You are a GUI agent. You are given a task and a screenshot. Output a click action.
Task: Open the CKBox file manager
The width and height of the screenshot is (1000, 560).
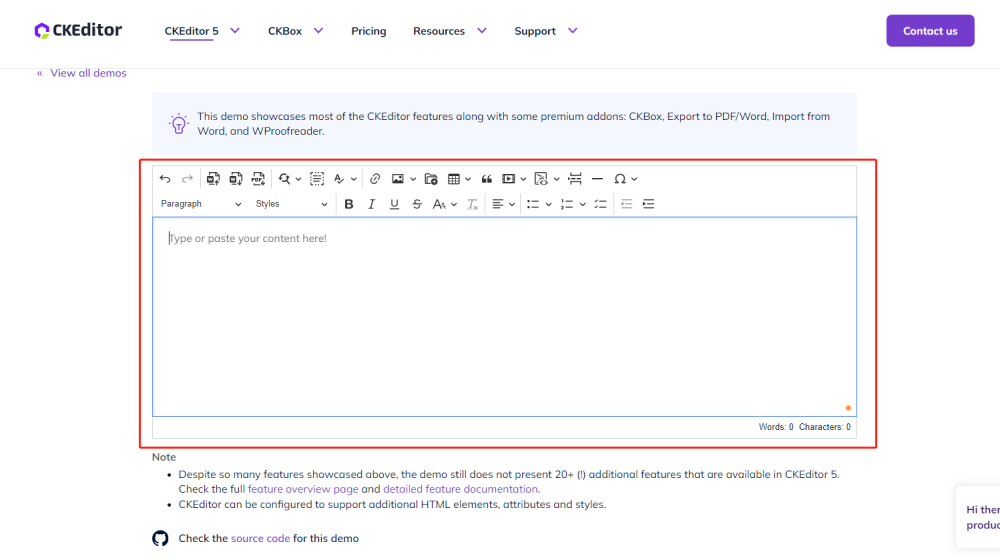(431, 179)
